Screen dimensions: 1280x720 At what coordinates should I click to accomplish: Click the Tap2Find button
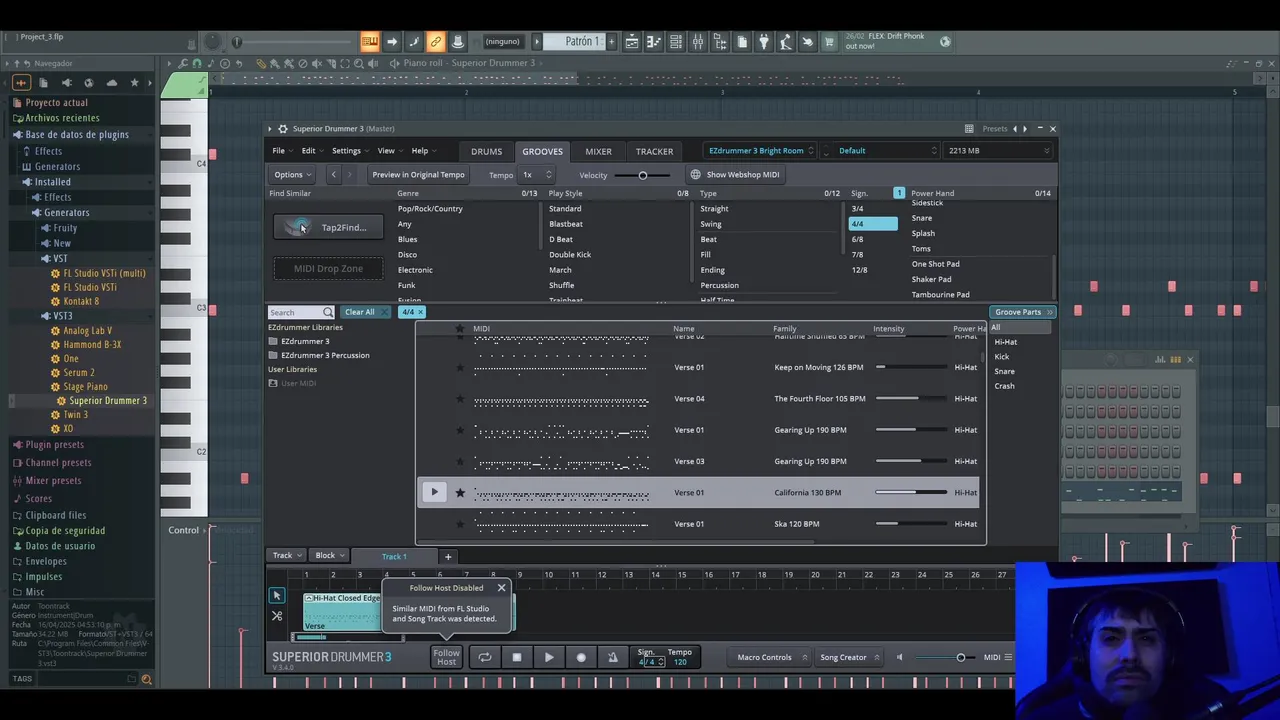[328, 227]
